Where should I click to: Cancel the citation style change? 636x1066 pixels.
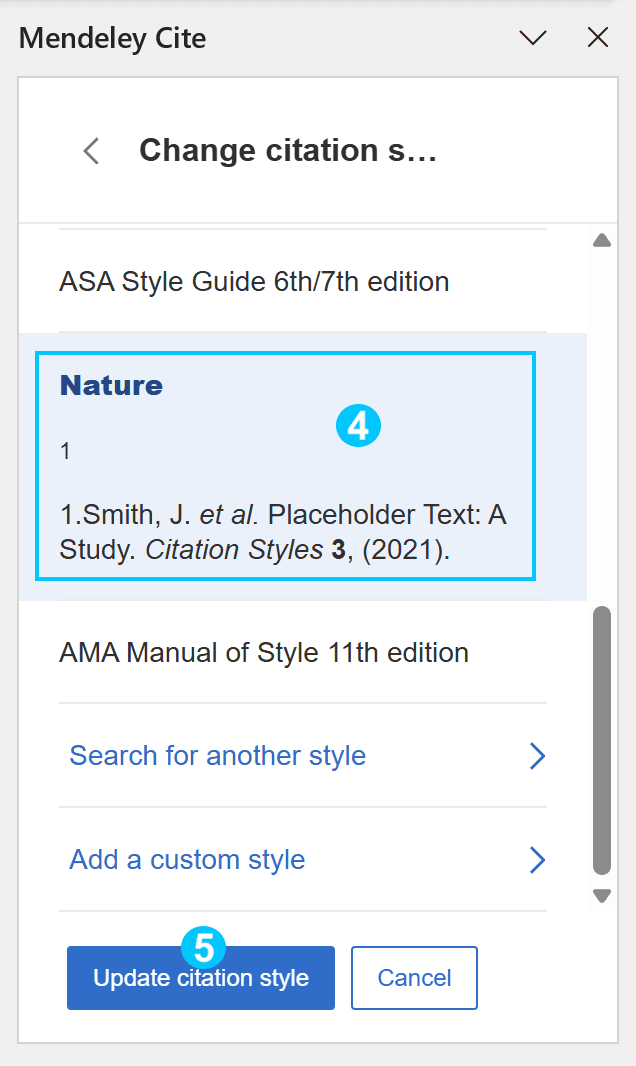(414, 978)
